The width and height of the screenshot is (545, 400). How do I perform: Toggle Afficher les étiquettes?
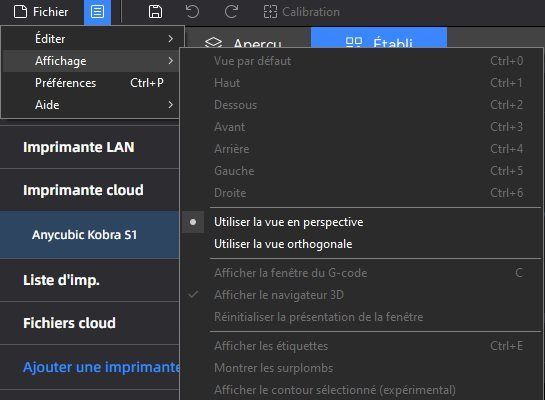(x=361, y=346)
